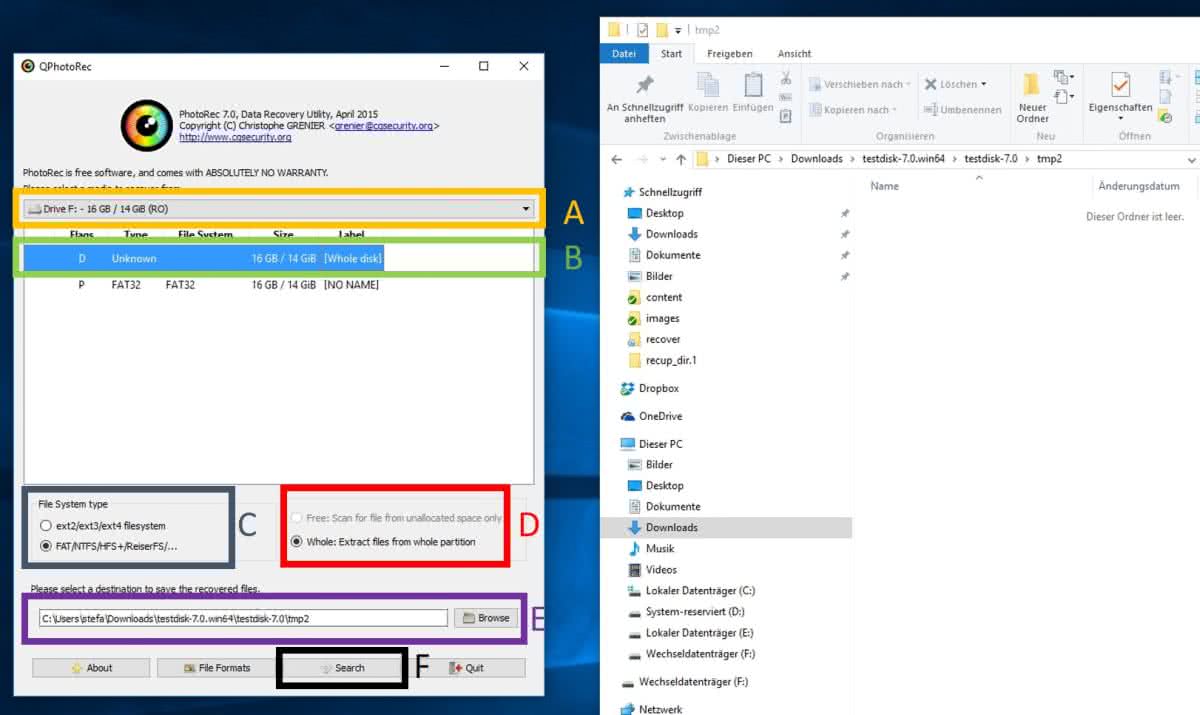Switch to the Start ribbon tab
Viewport: 1200px width, 715px height.
pyautogui.click(x=672, y=54)
